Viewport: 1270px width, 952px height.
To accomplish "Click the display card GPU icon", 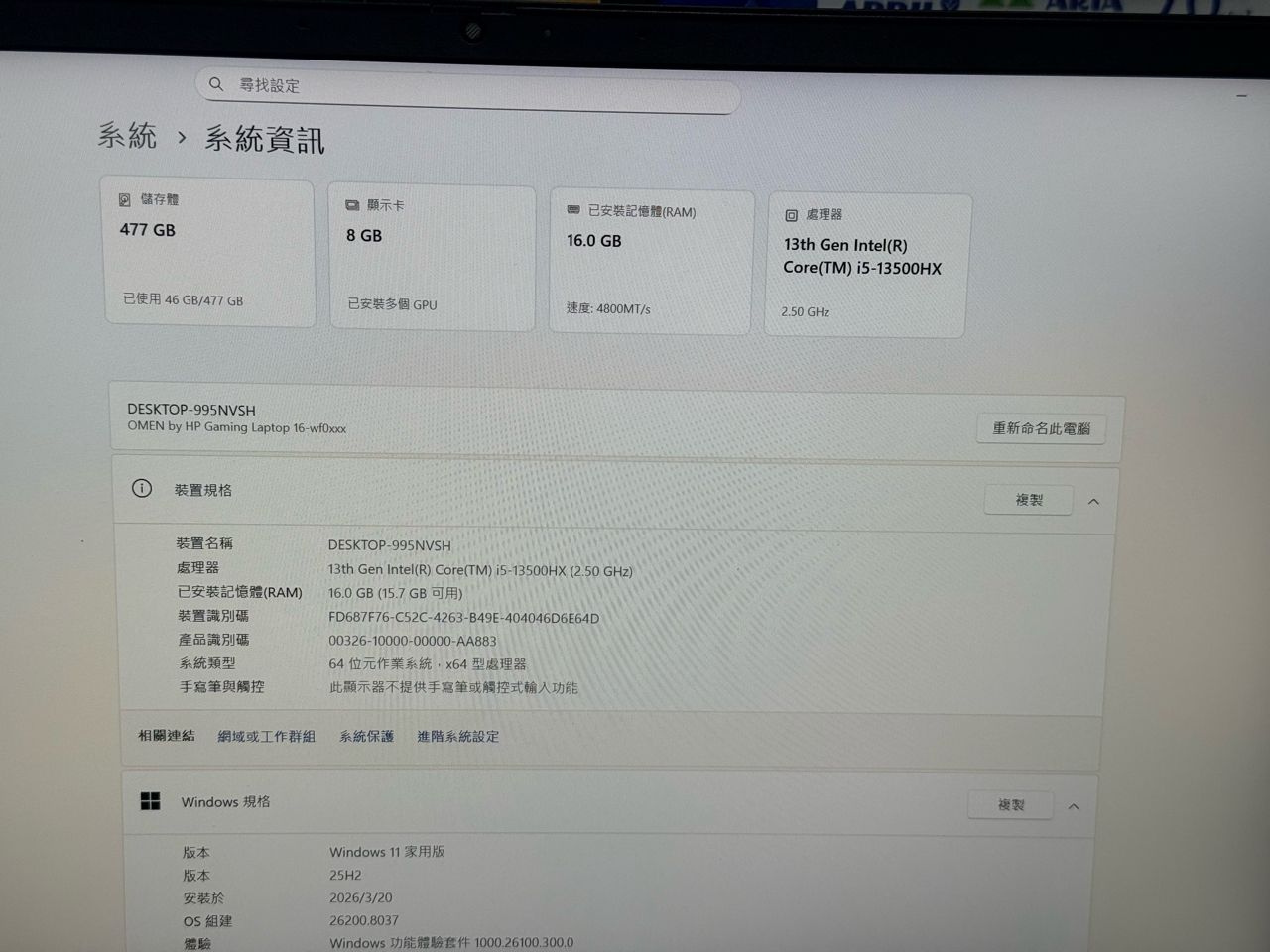I will click(352, 205).
